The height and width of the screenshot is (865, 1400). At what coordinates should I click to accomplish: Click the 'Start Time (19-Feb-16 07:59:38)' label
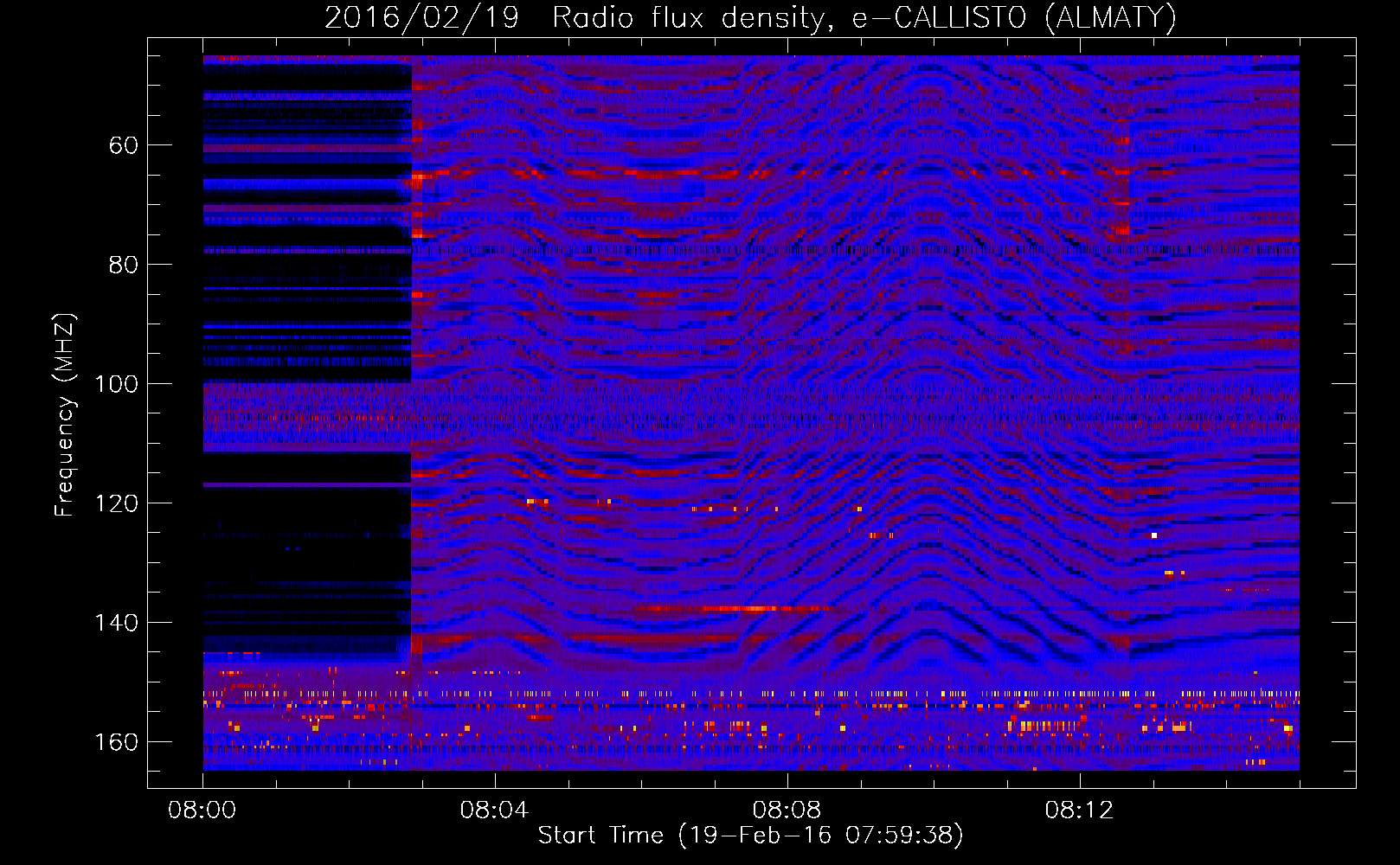pos(750,836)
